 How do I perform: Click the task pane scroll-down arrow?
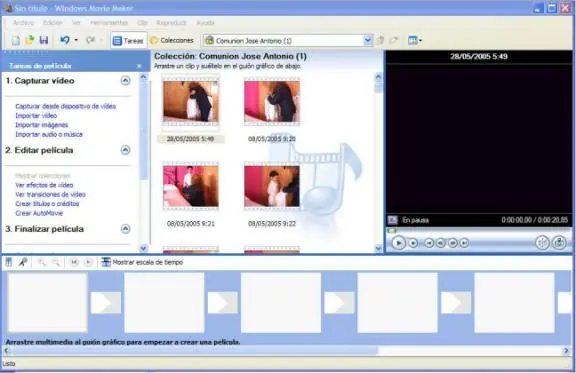coord(143,248)
